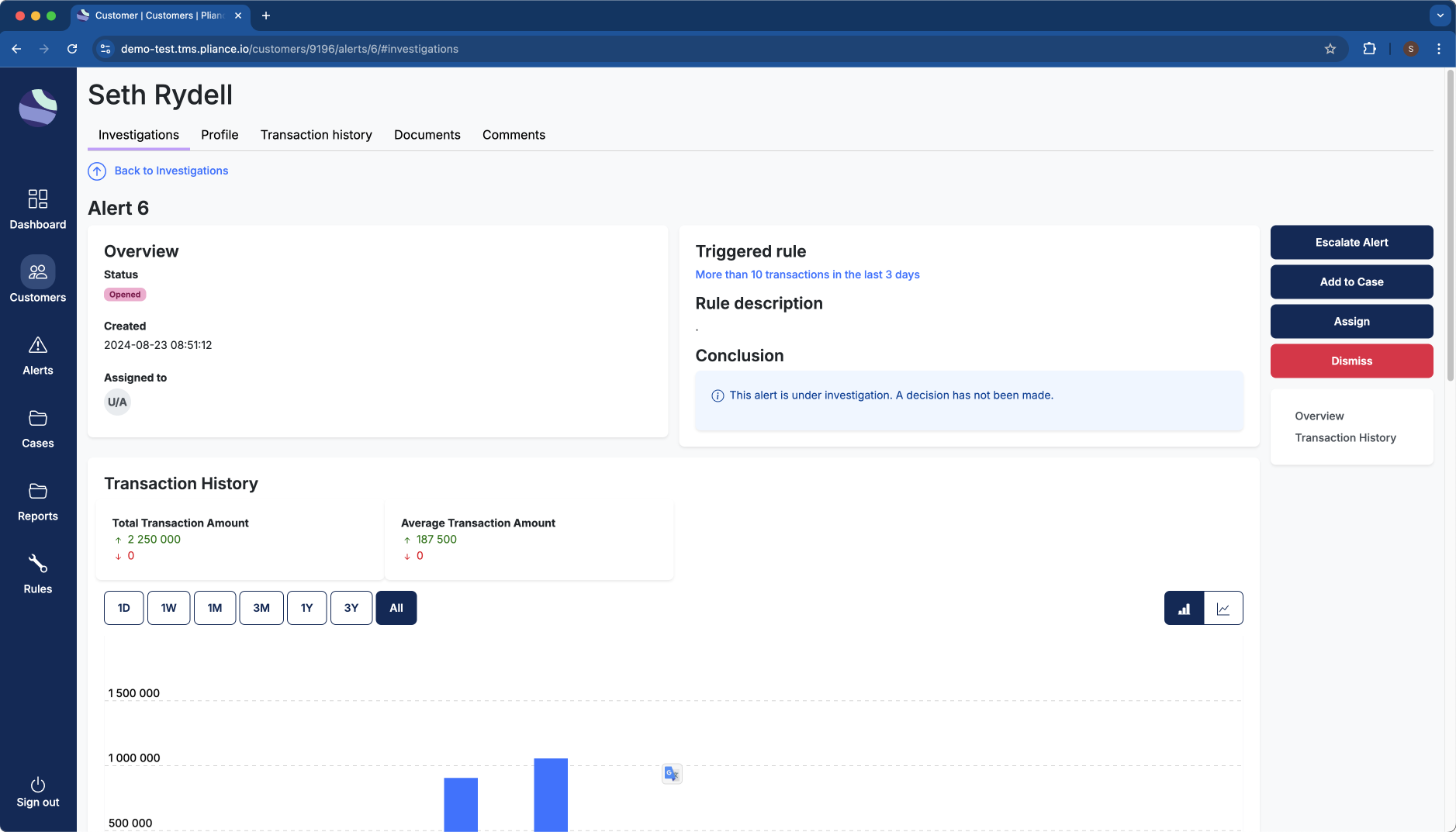Follow the triggered rule link about 10 transactions

point(807,274)
